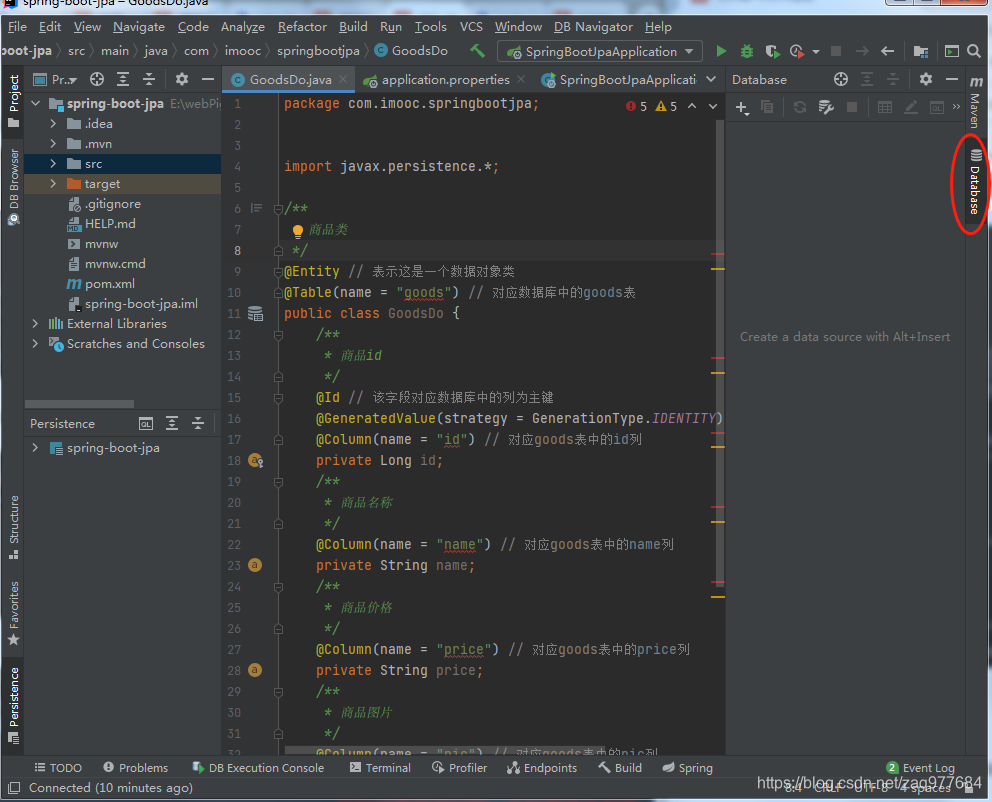
Task: Expand the spring-boot-jpa node in Persistence
Action: 33,447
